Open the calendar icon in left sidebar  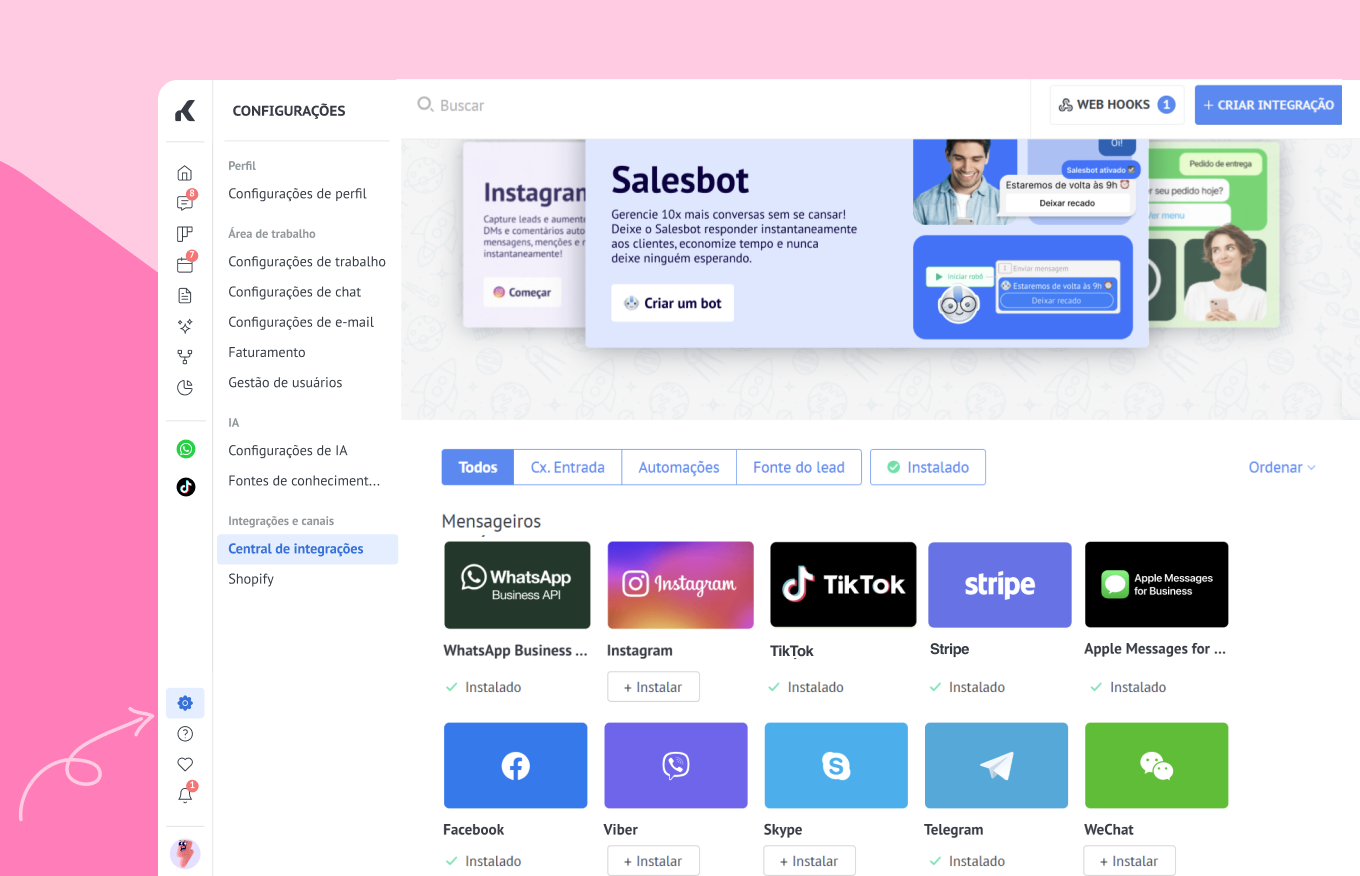pyautogui.click(x=184, y=265)
